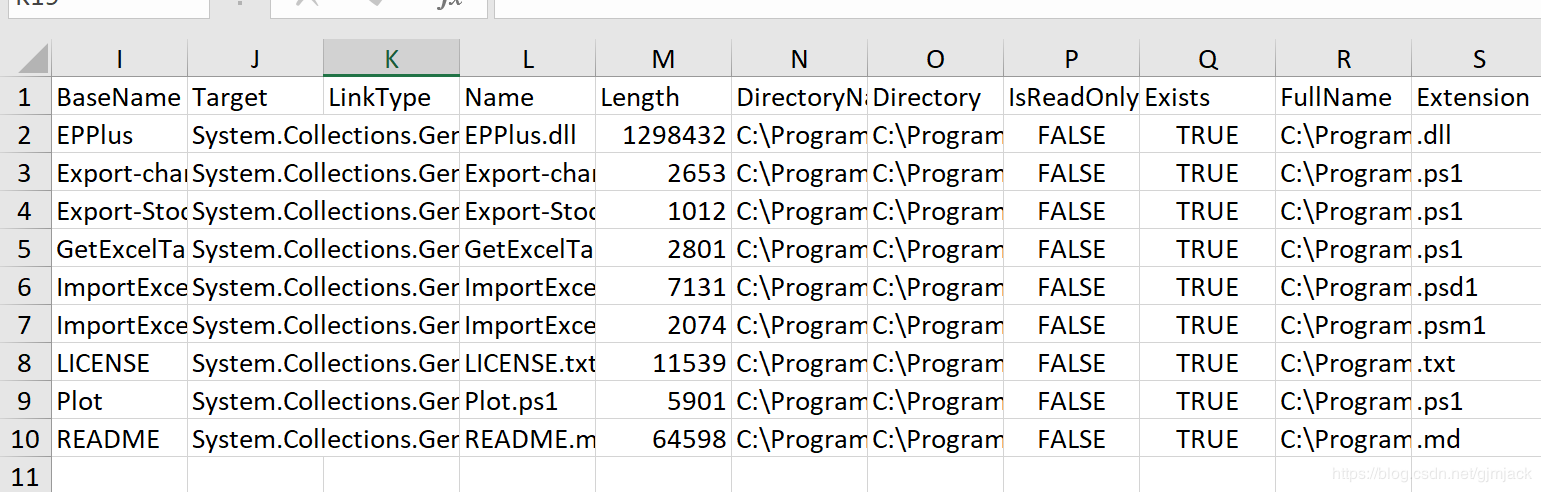Image resolution: width=1541 pixels, height=492 pixels.
Task: Click inside the formula bar input
Action: pyautogui.click(x=1000, y=6)
